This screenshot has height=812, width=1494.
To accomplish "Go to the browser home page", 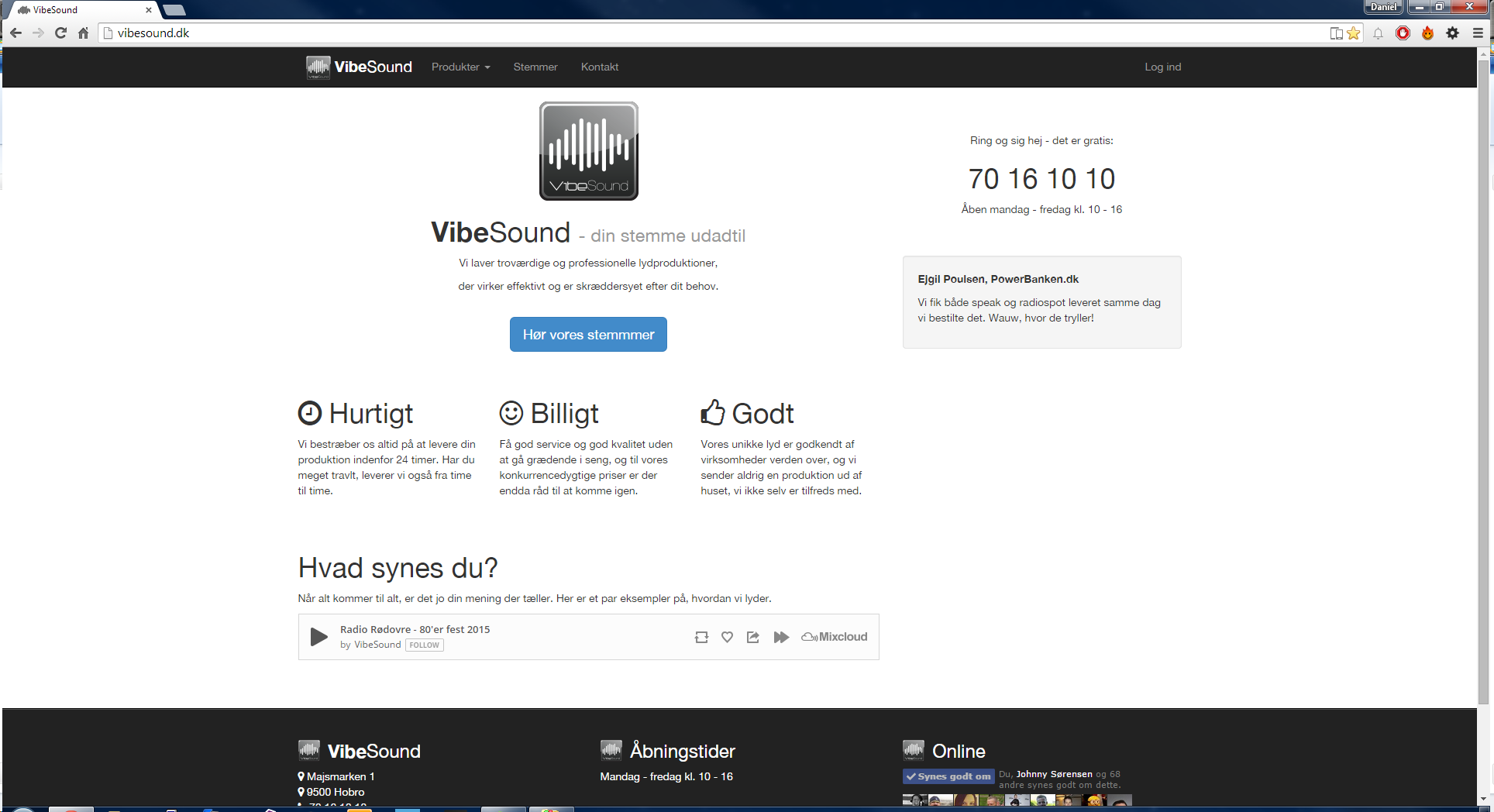I will (x=83, y=33).
